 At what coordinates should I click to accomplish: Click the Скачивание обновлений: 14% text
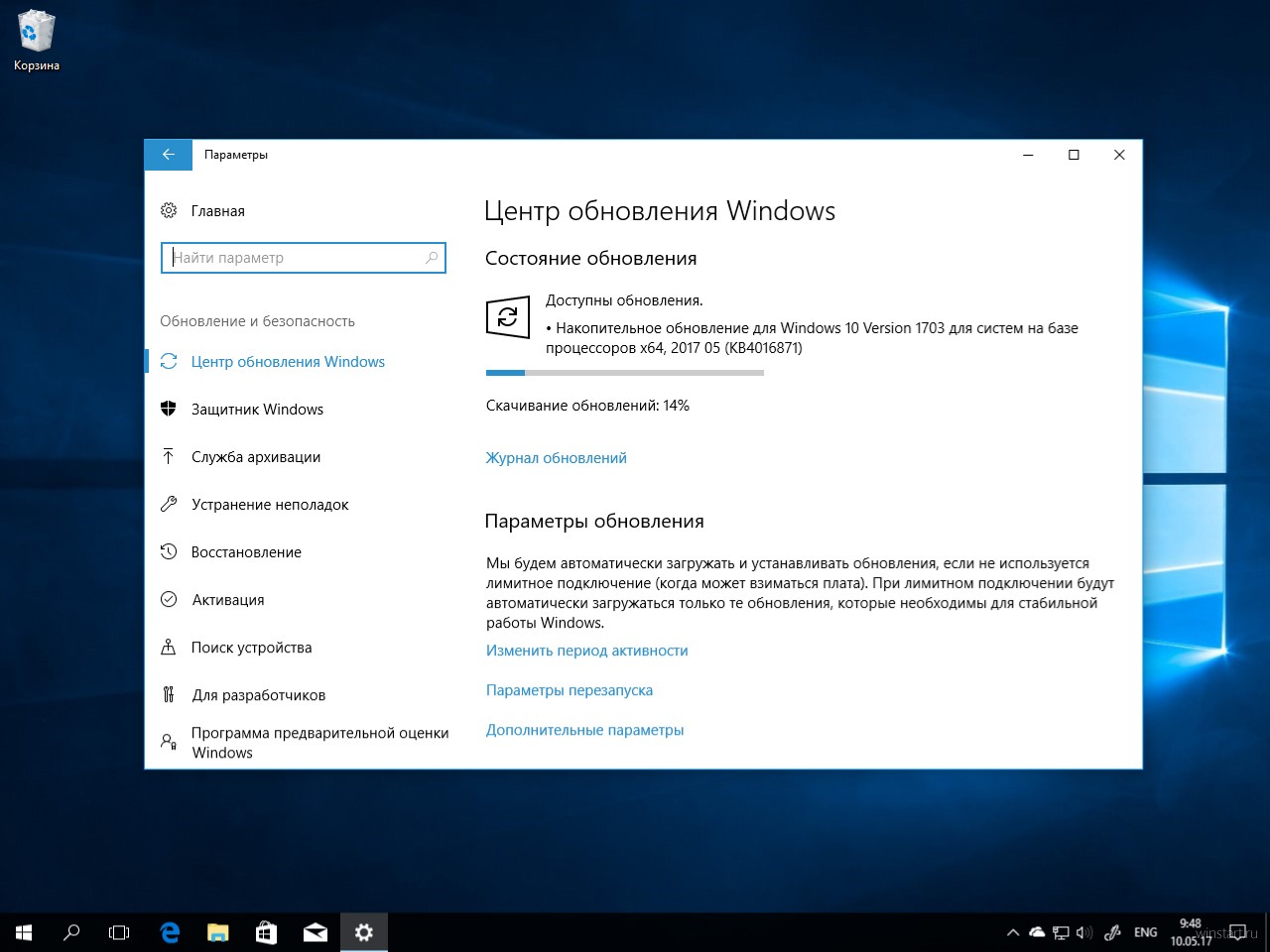pyautogui.click(x=587, y=406)
